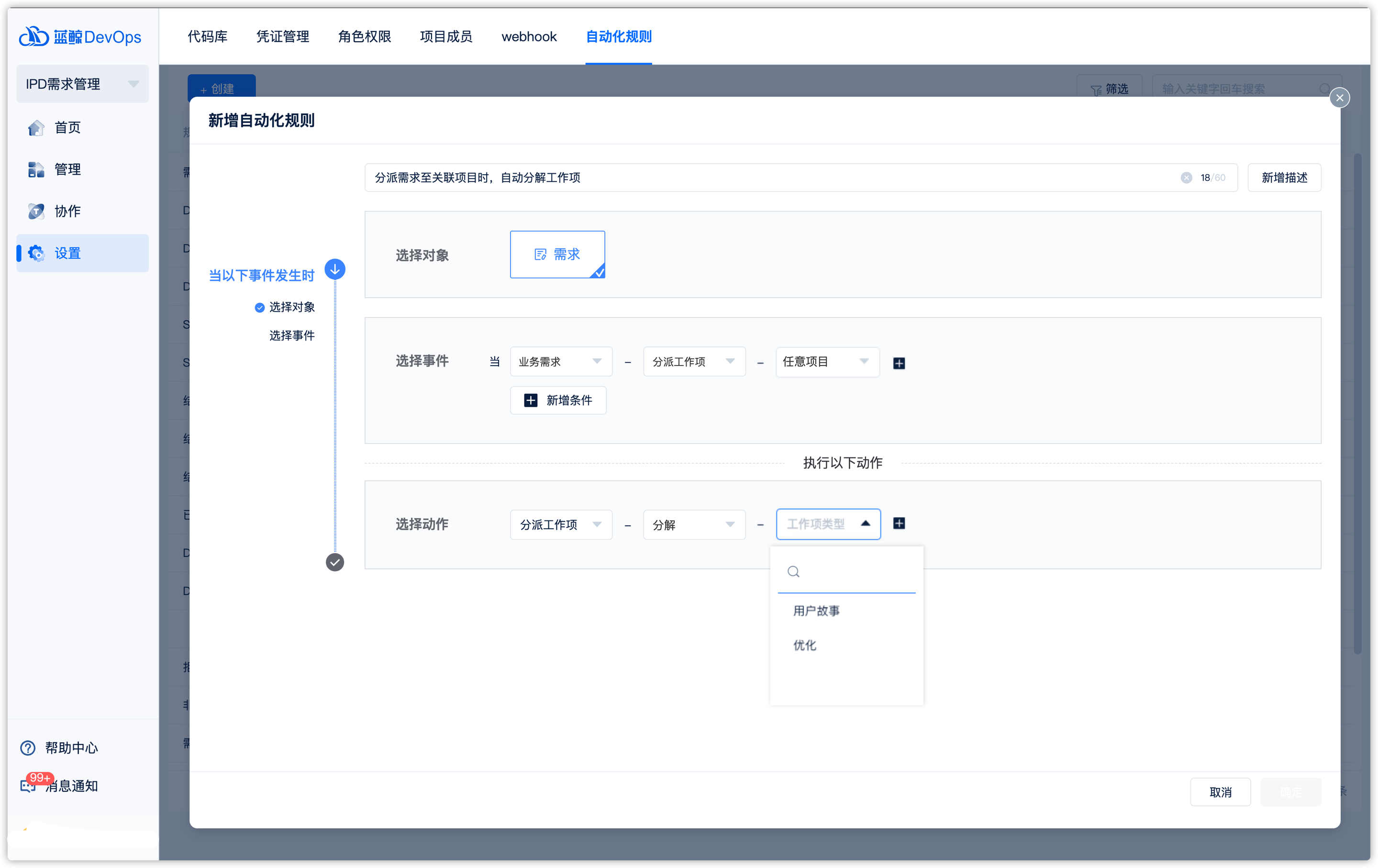Image resolution: width=1378 pixels, height=868 pixels.
Task: Click the 设置 gear icon
Action: click(36, 253)
